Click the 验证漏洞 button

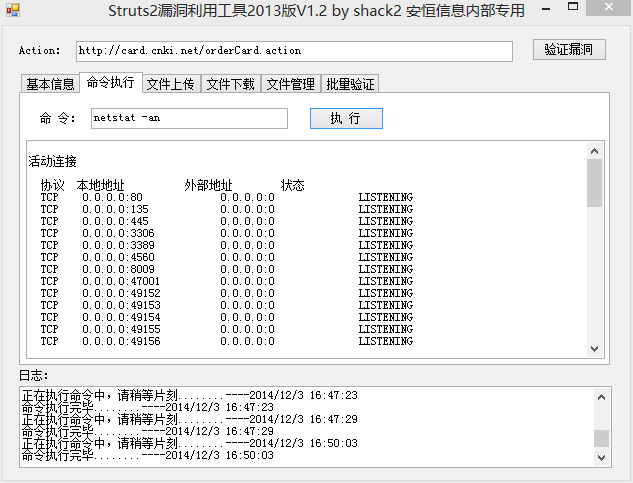(x=569, y=49)
